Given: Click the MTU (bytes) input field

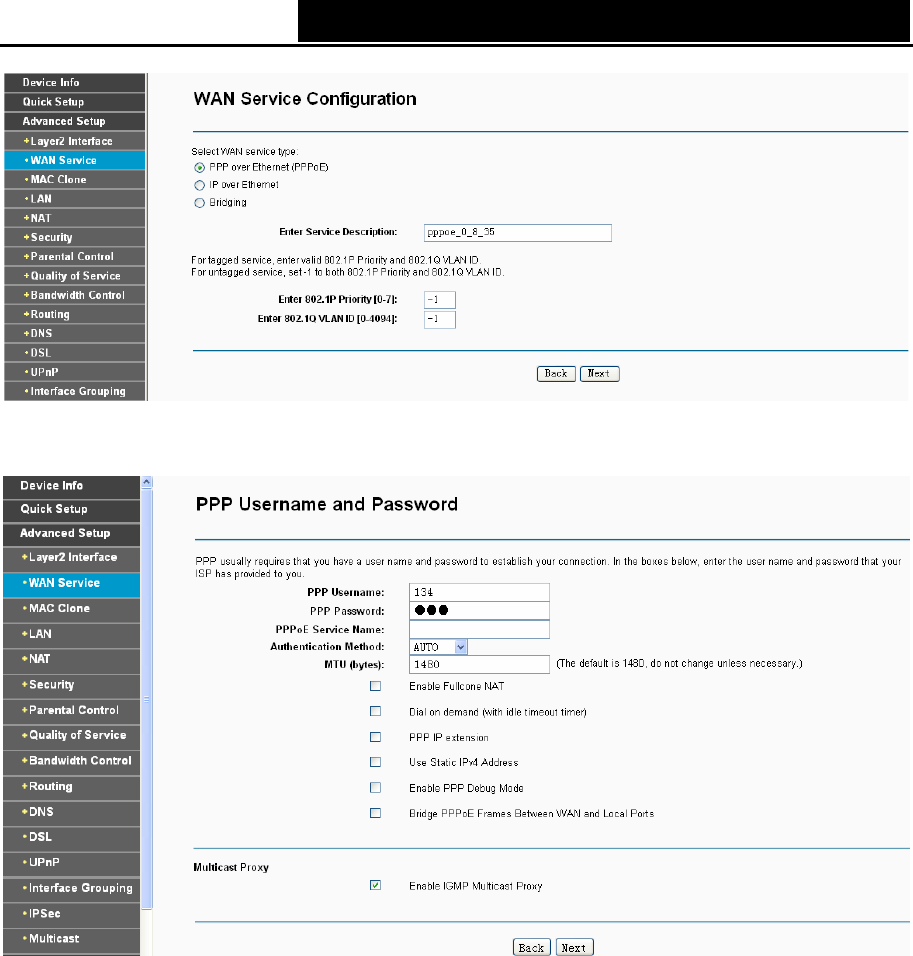Looking at the screenshot, I should pyautogui.click(x=479, y=665).
